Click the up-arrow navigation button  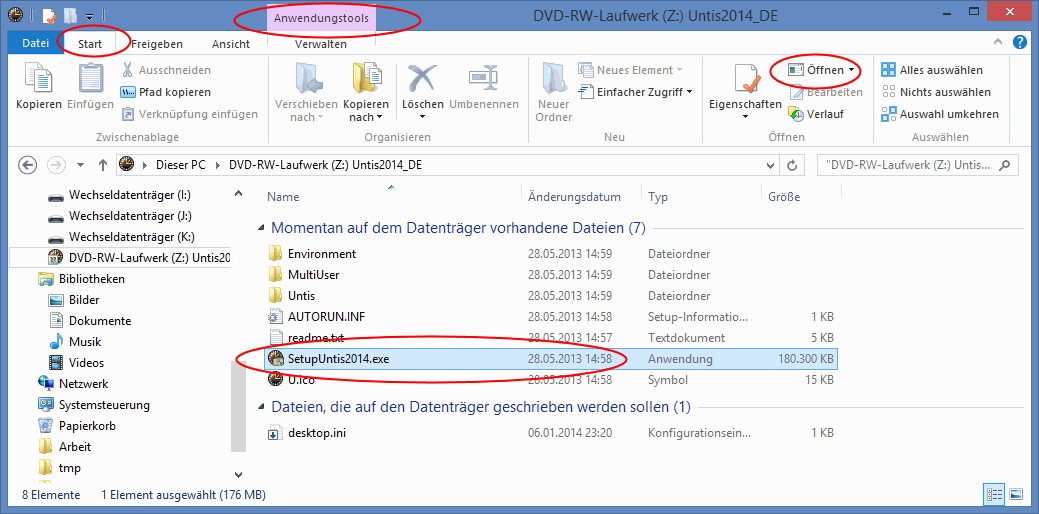pos(103,165)
